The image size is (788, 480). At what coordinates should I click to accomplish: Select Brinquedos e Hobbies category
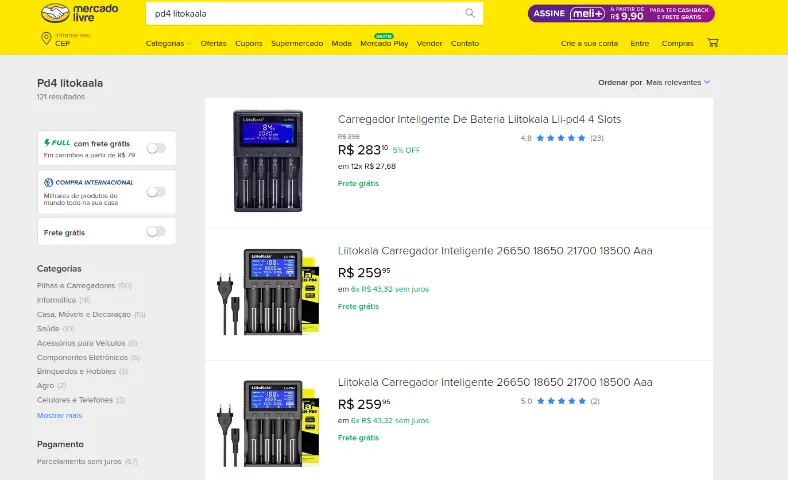click(x=82, y=371)
